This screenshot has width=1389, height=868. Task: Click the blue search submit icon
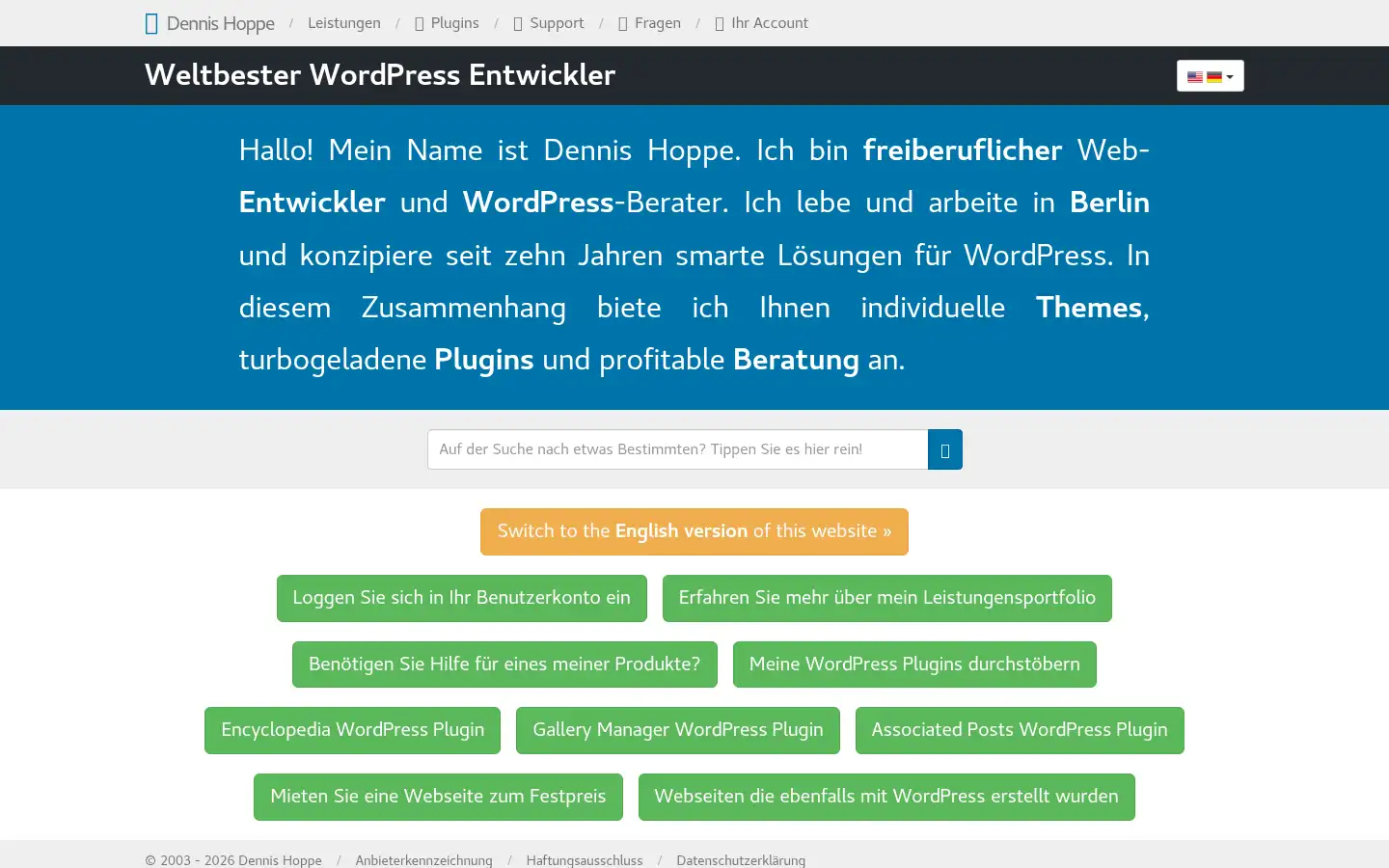945,449
